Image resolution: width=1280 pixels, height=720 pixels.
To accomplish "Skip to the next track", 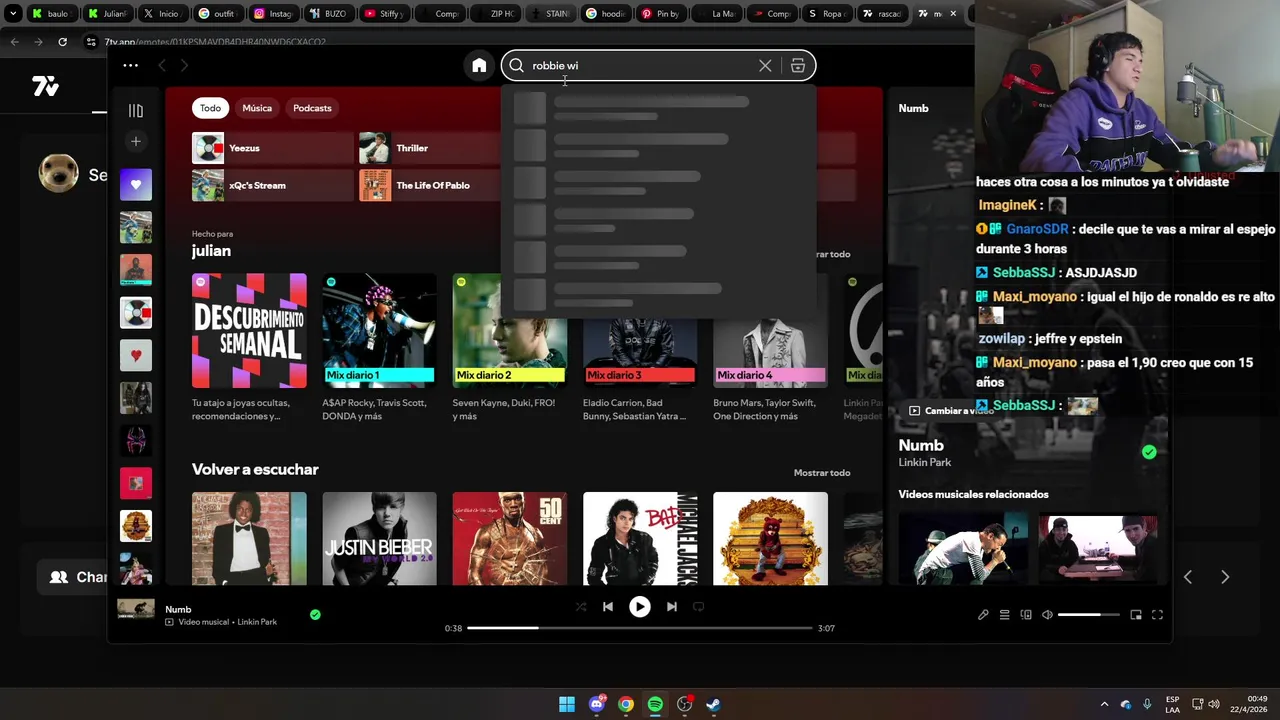I will point(671,607).
